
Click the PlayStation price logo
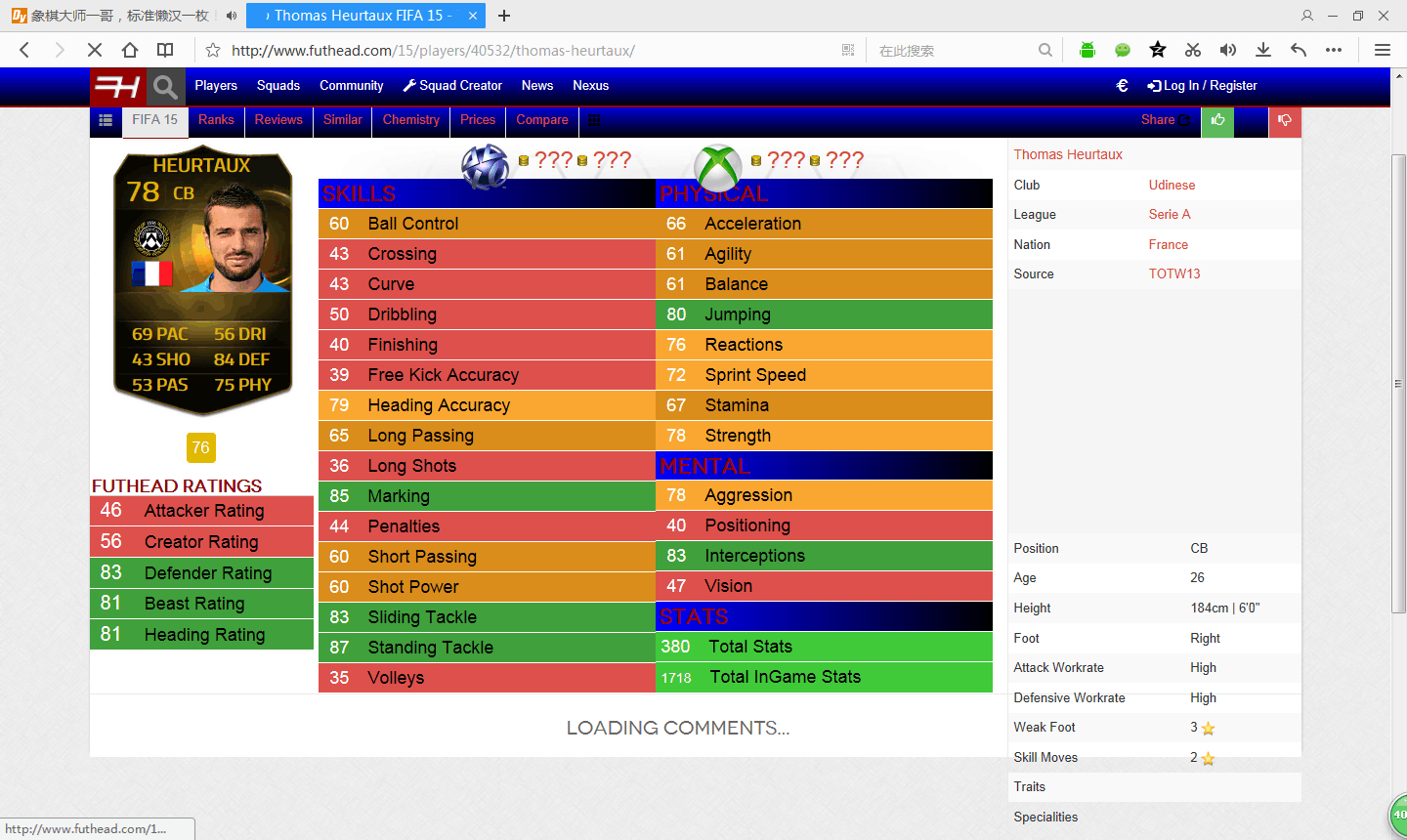click(486, 166)
